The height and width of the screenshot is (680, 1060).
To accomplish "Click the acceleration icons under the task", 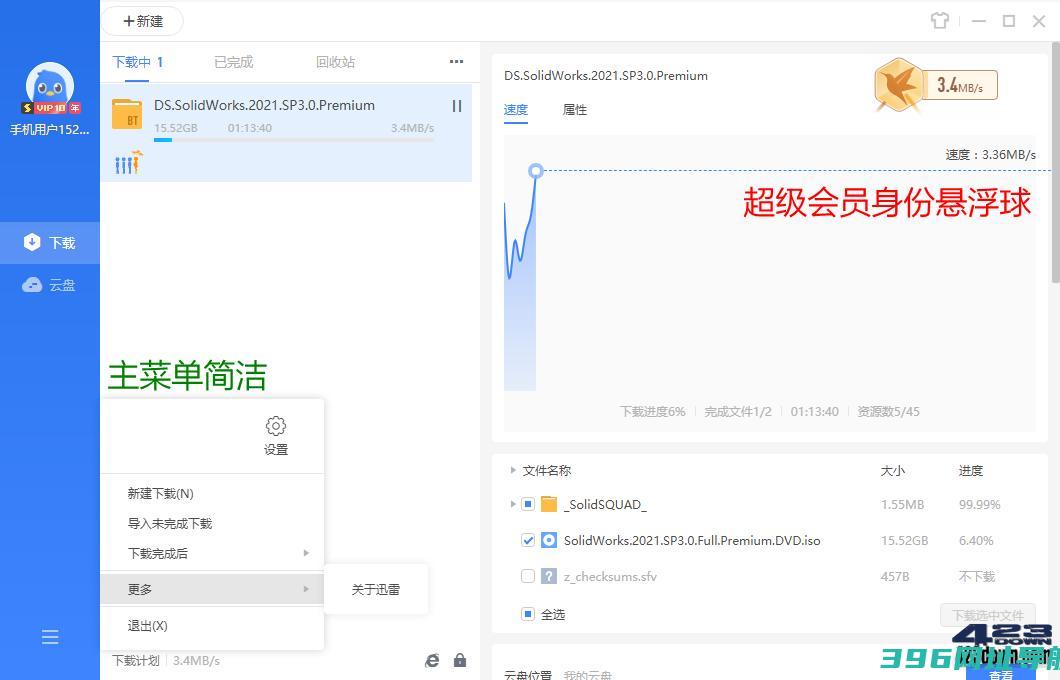I will pyautogui.click(x=129, y=162).
